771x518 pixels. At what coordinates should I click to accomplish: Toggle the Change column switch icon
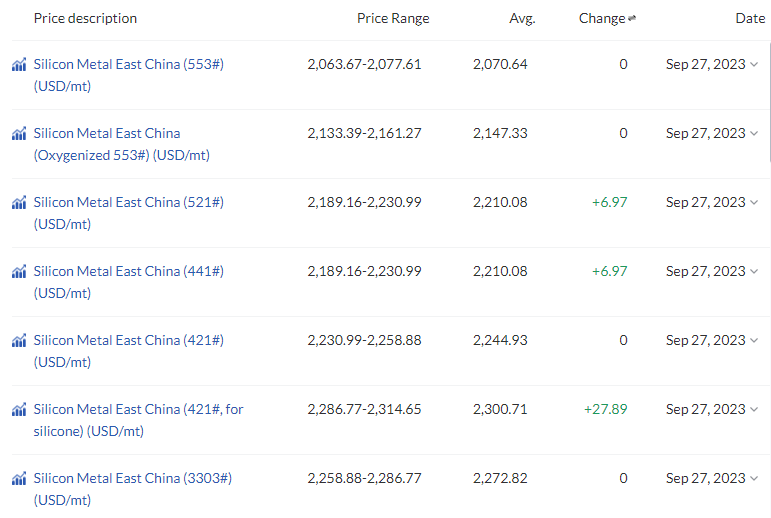point(632,18)
